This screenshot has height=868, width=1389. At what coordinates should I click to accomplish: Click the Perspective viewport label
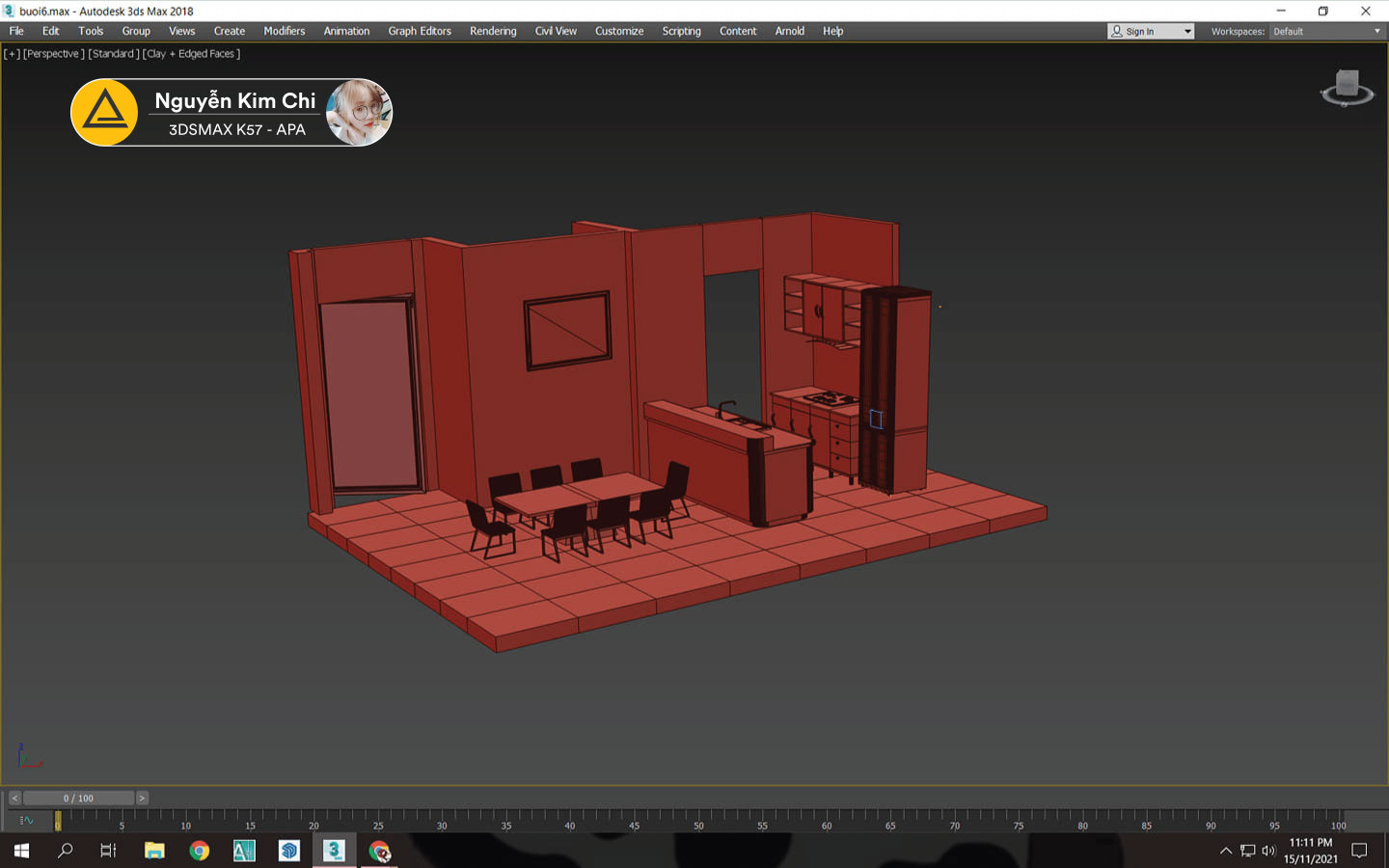(x=54, y=54)
